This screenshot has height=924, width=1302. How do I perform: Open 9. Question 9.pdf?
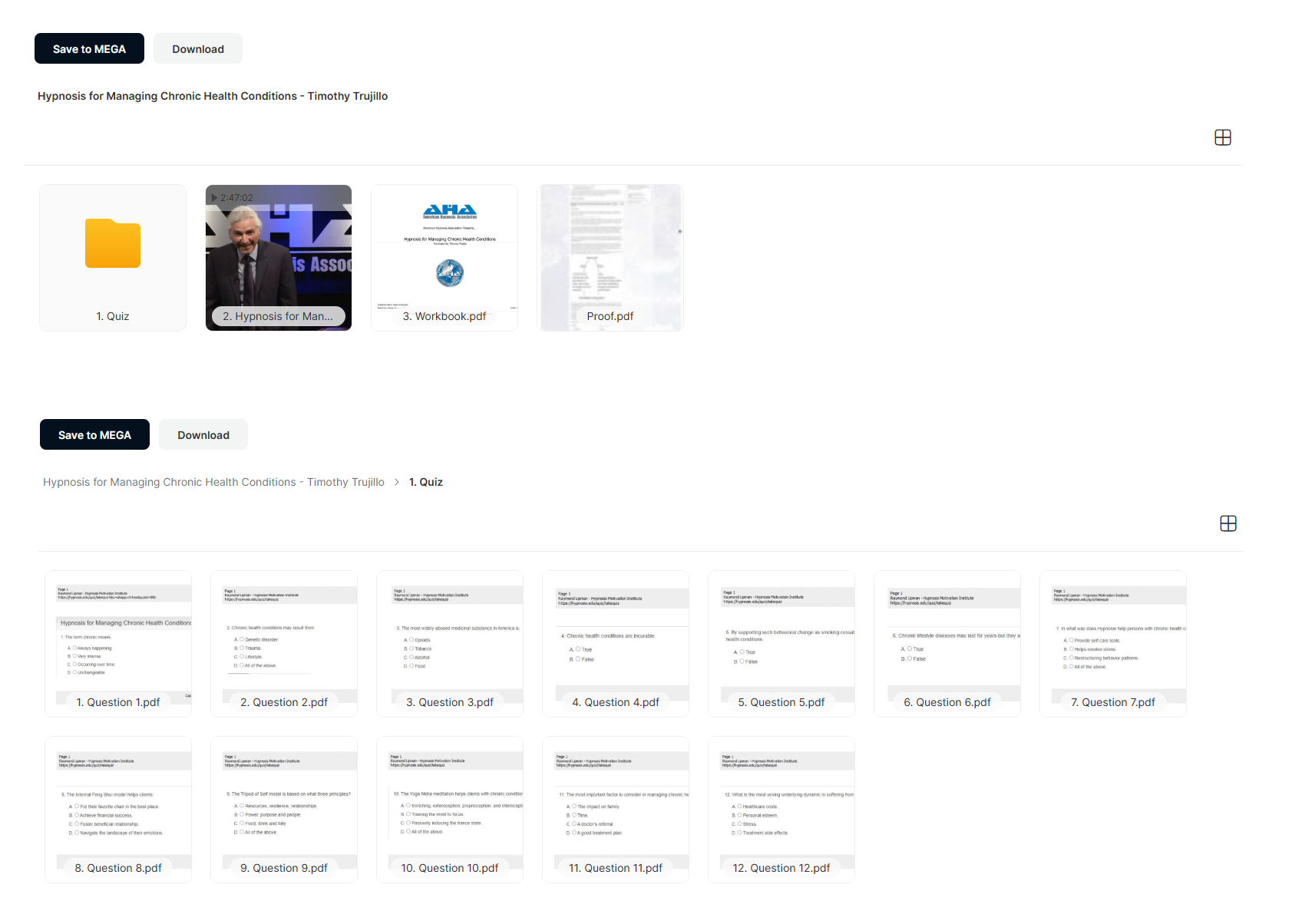pos(284,810)
